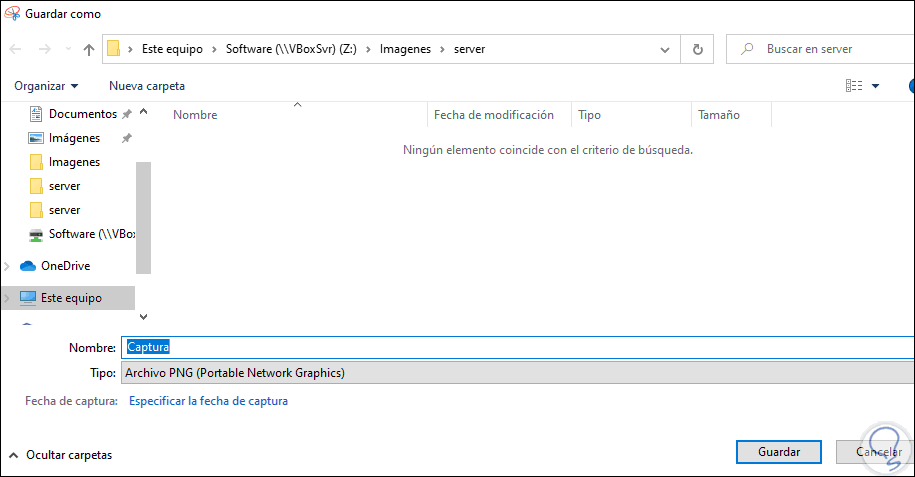
Task: Click the search magnifier icon
Action: point(747,49)
